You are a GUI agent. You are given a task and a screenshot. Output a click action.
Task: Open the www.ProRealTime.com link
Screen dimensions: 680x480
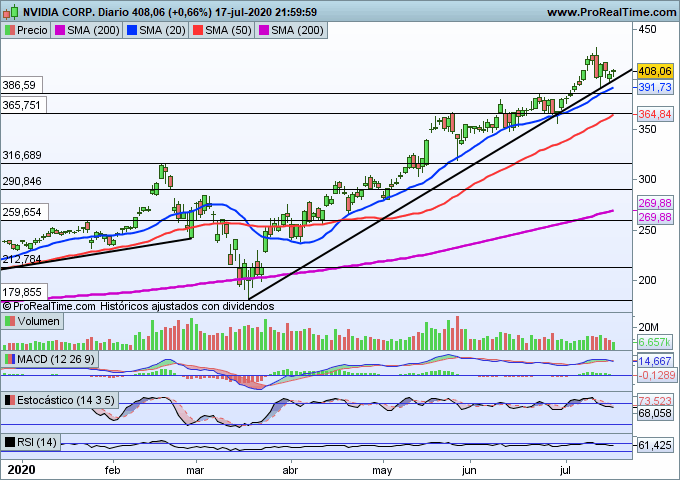611,12
